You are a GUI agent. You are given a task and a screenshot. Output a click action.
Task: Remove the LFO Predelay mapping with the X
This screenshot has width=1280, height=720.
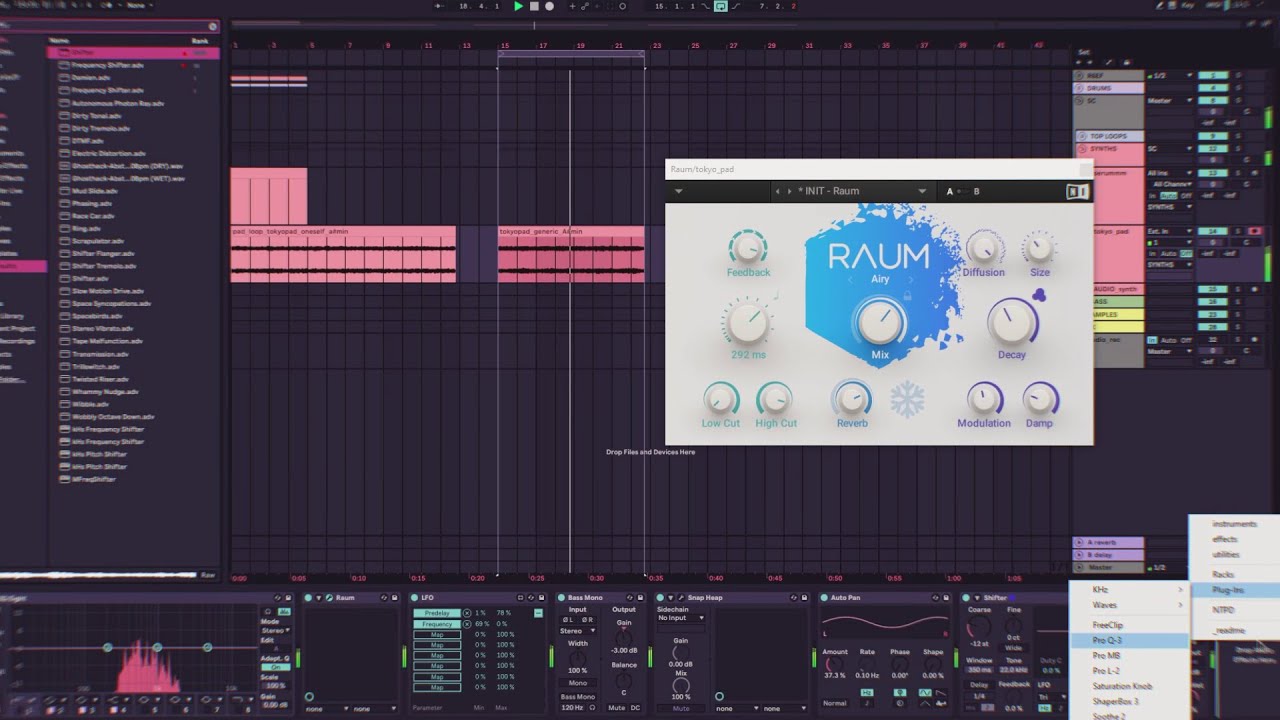(x=467, y=613)
